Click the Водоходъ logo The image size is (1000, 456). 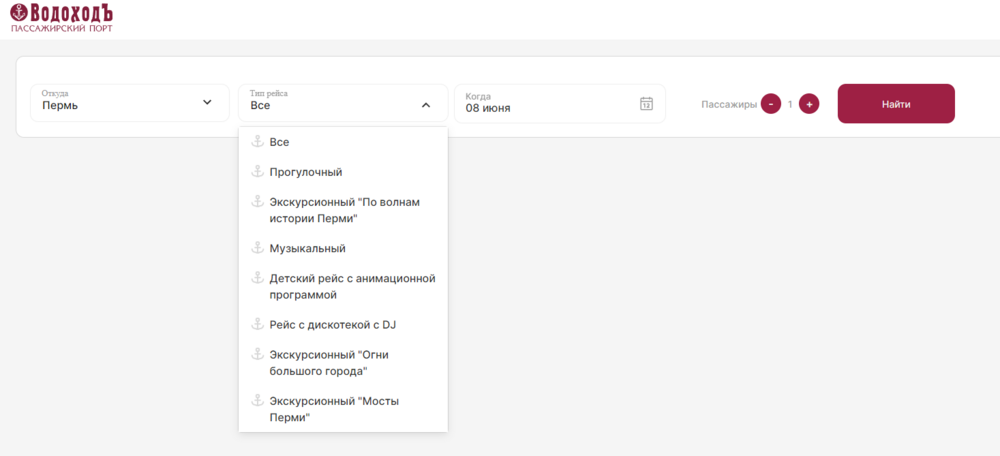point(62,17)
